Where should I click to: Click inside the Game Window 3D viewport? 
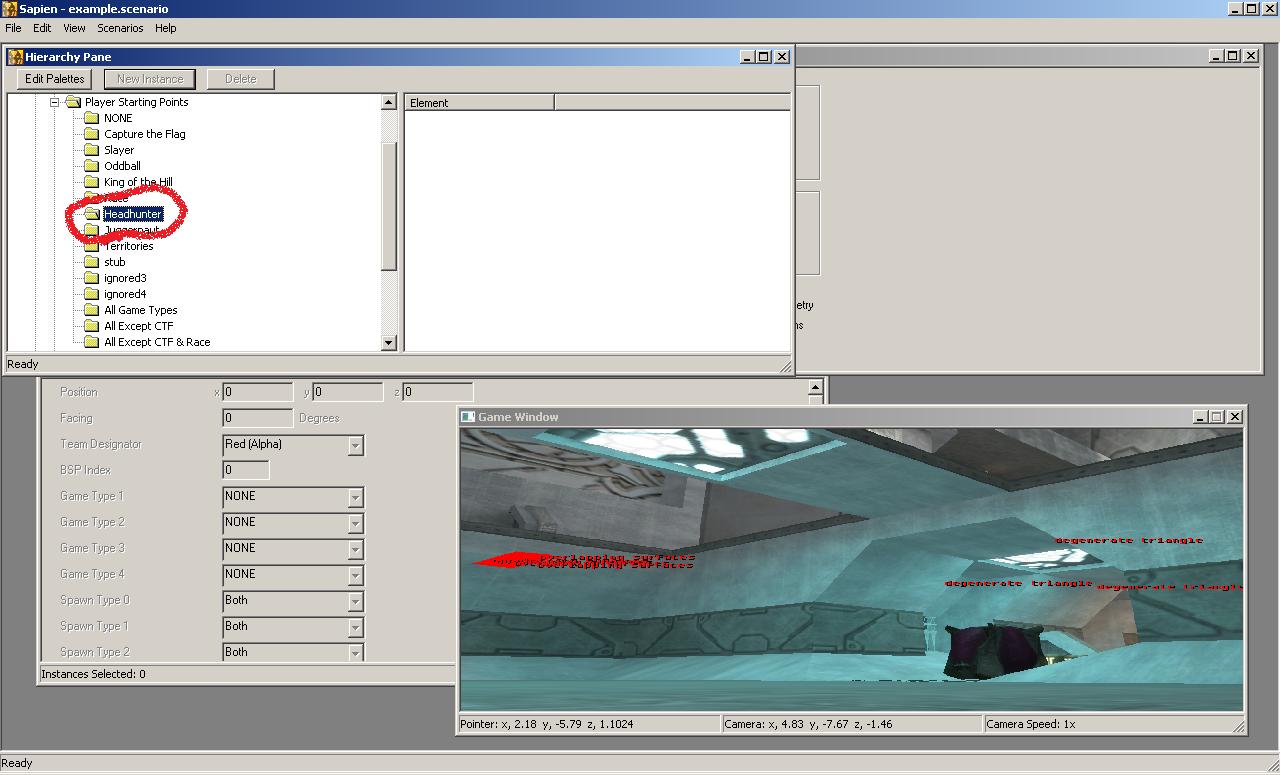tap(851, 570)
